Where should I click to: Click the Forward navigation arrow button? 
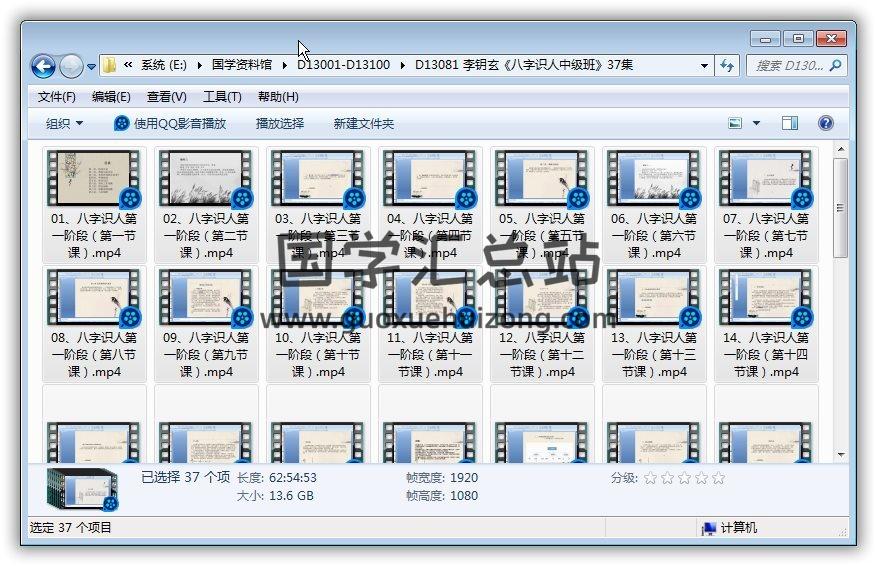coord(71,66)
